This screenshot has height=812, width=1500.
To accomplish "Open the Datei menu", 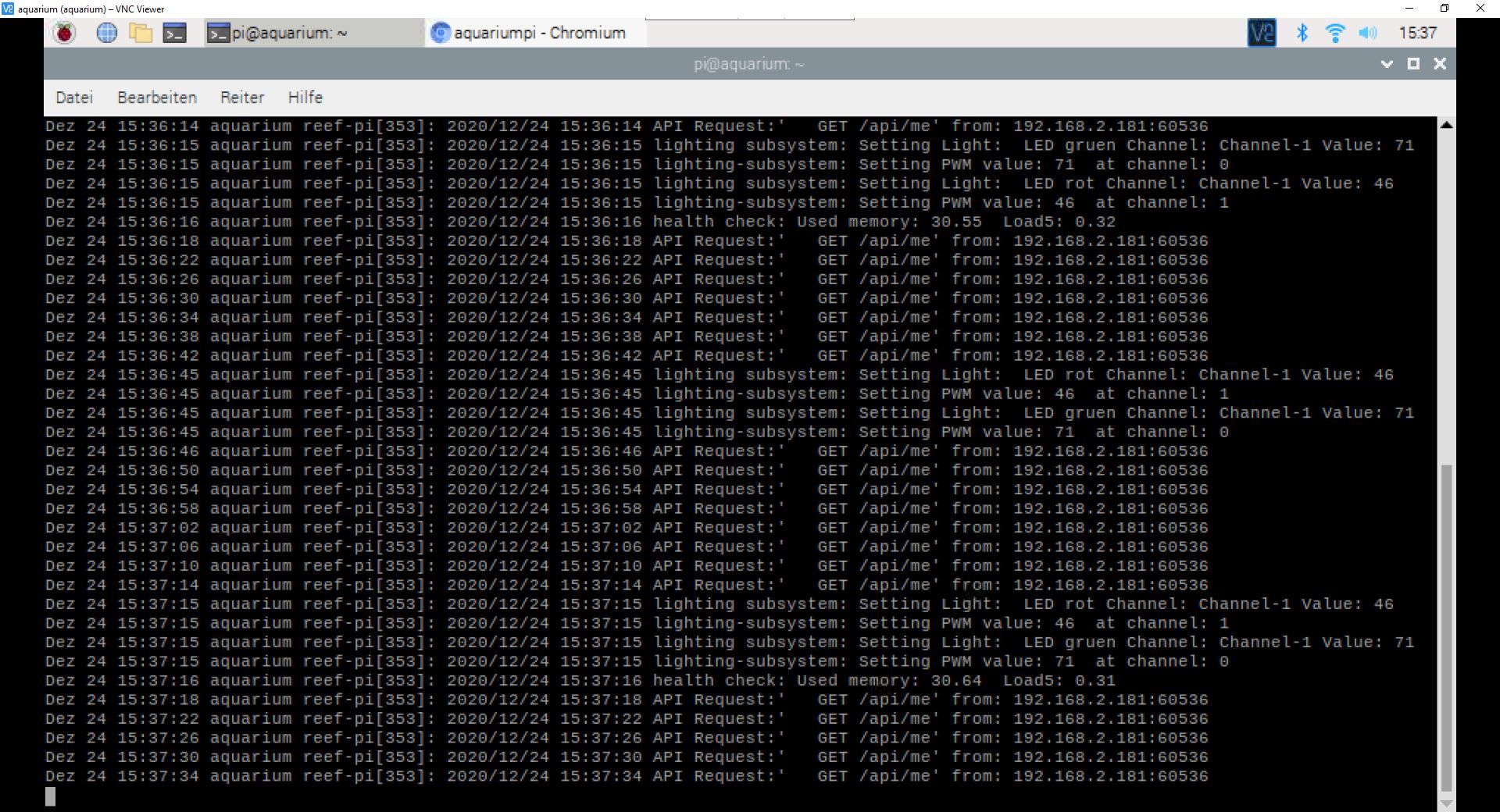I will point(74,97).
